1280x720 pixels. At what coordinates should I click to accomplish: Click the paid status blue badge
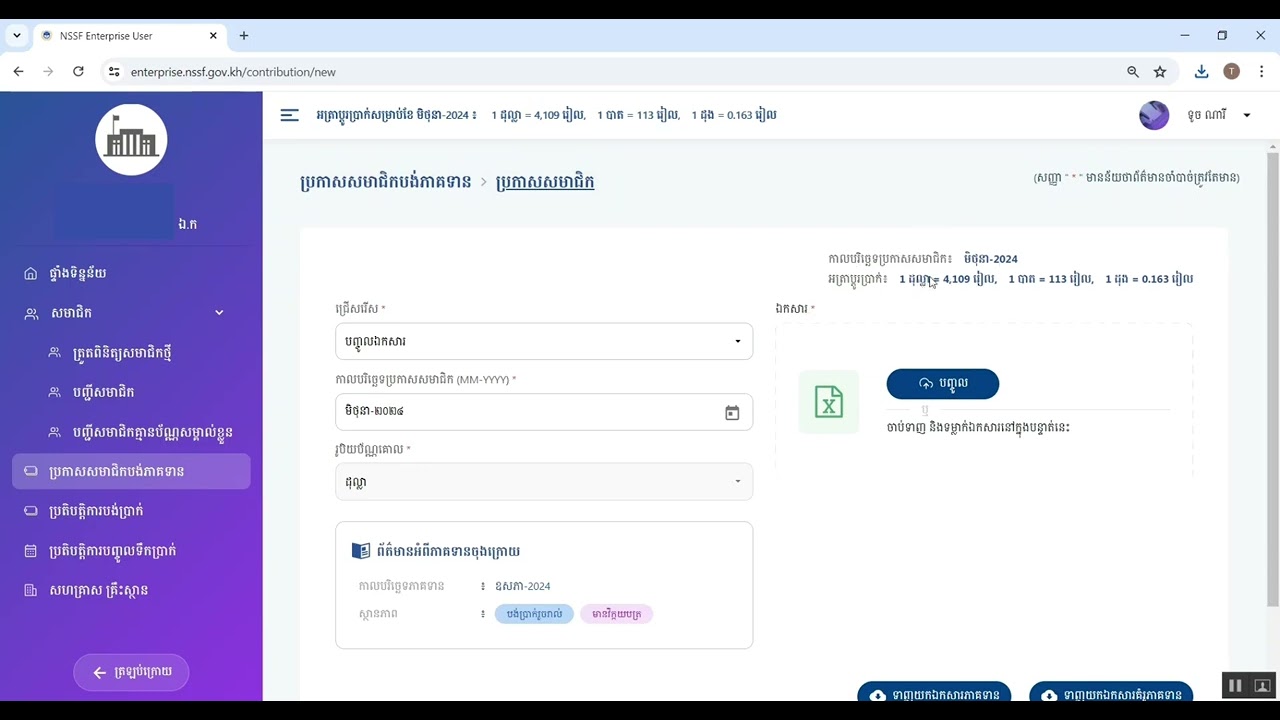pyautogui.click(x=534, y=614)
